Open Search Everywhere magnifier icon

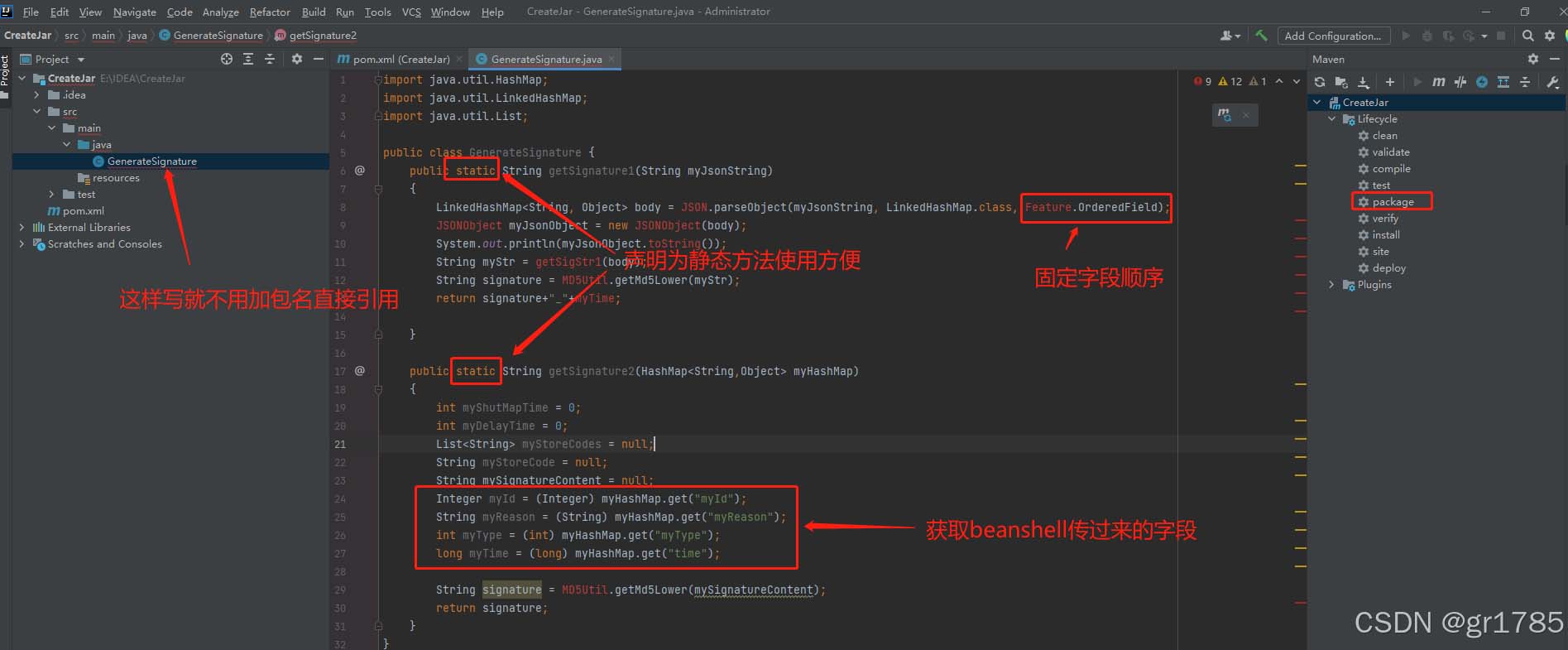[x=1527, y=36]
